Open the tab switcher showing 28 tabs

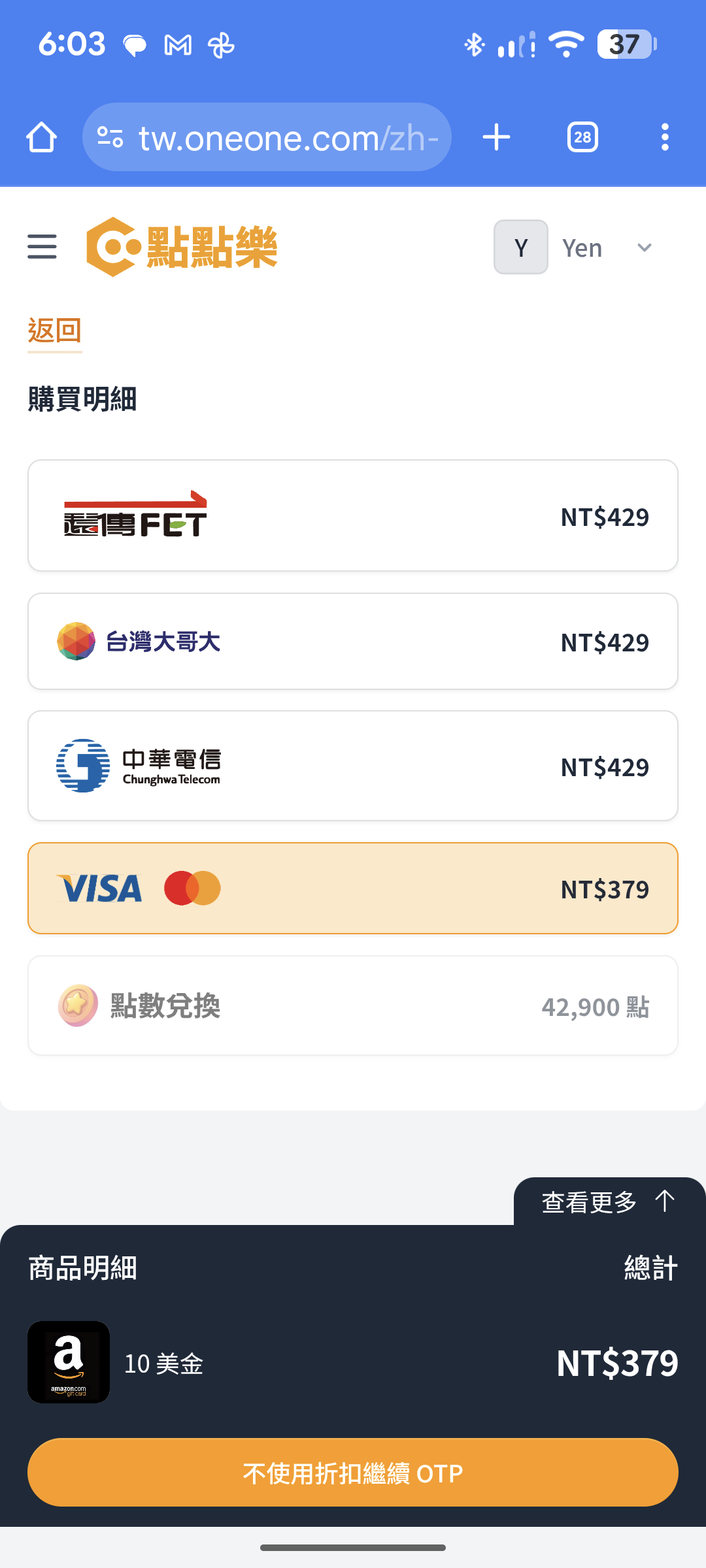pyautogui.click(x=582, y=137)
